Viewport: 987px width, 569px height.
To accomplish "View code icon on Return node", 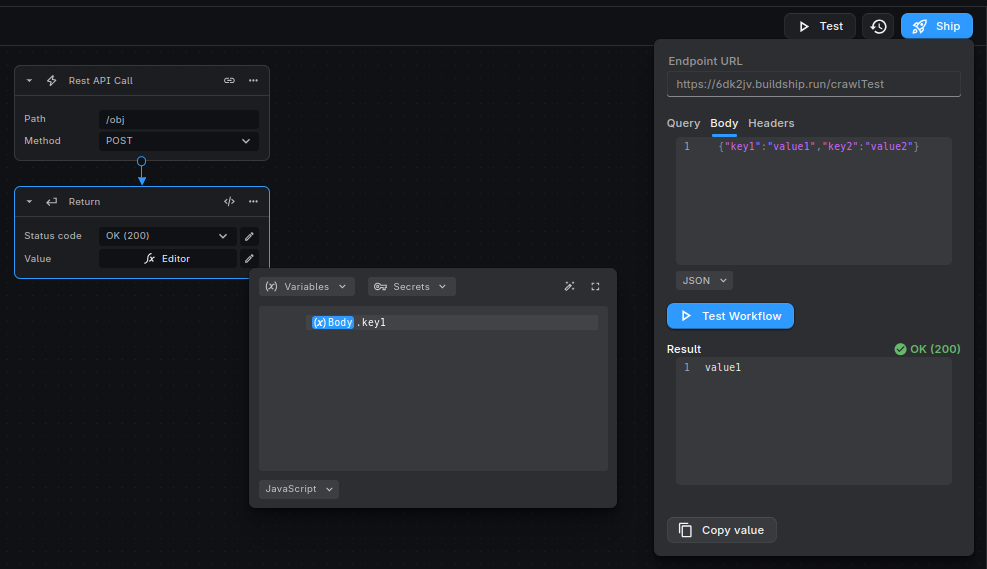I will (229, 201).
